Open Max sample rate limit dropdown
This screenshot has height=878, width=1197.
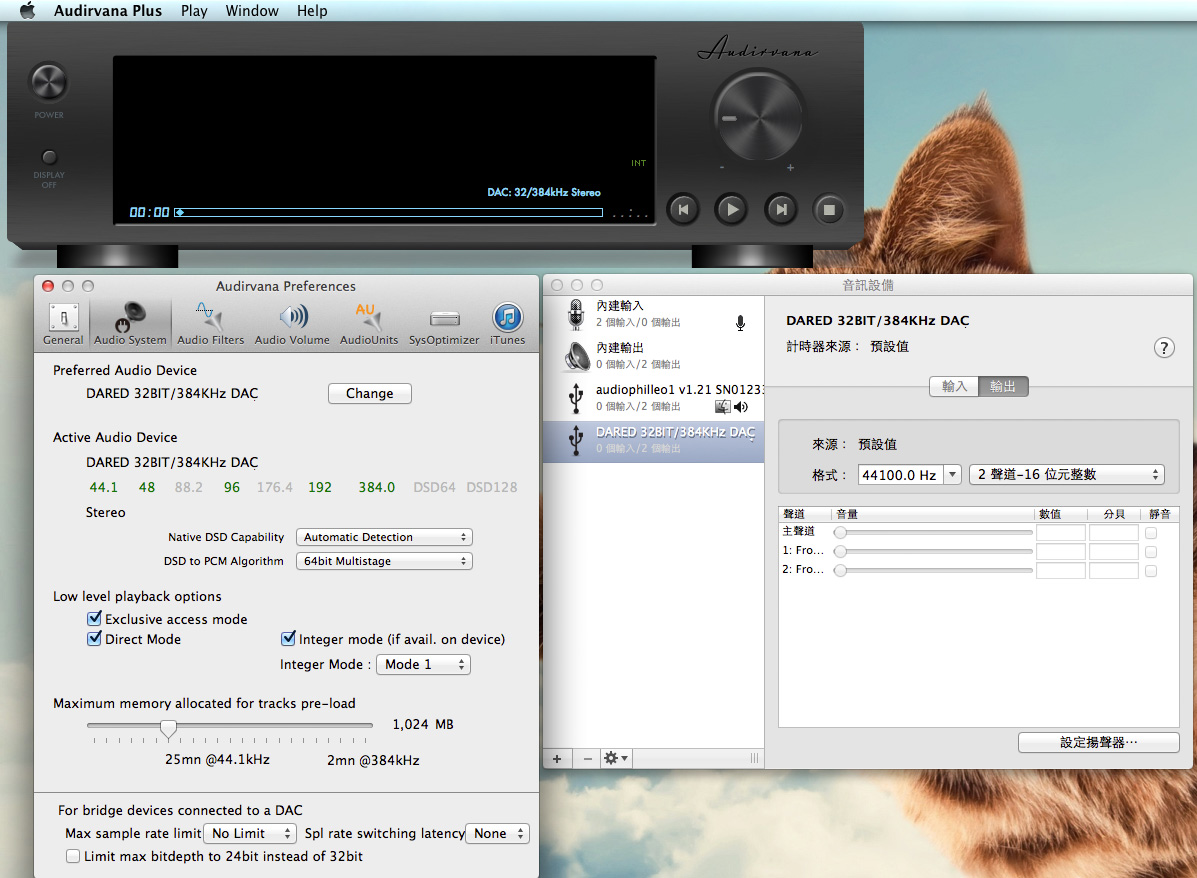coord(250,833)
